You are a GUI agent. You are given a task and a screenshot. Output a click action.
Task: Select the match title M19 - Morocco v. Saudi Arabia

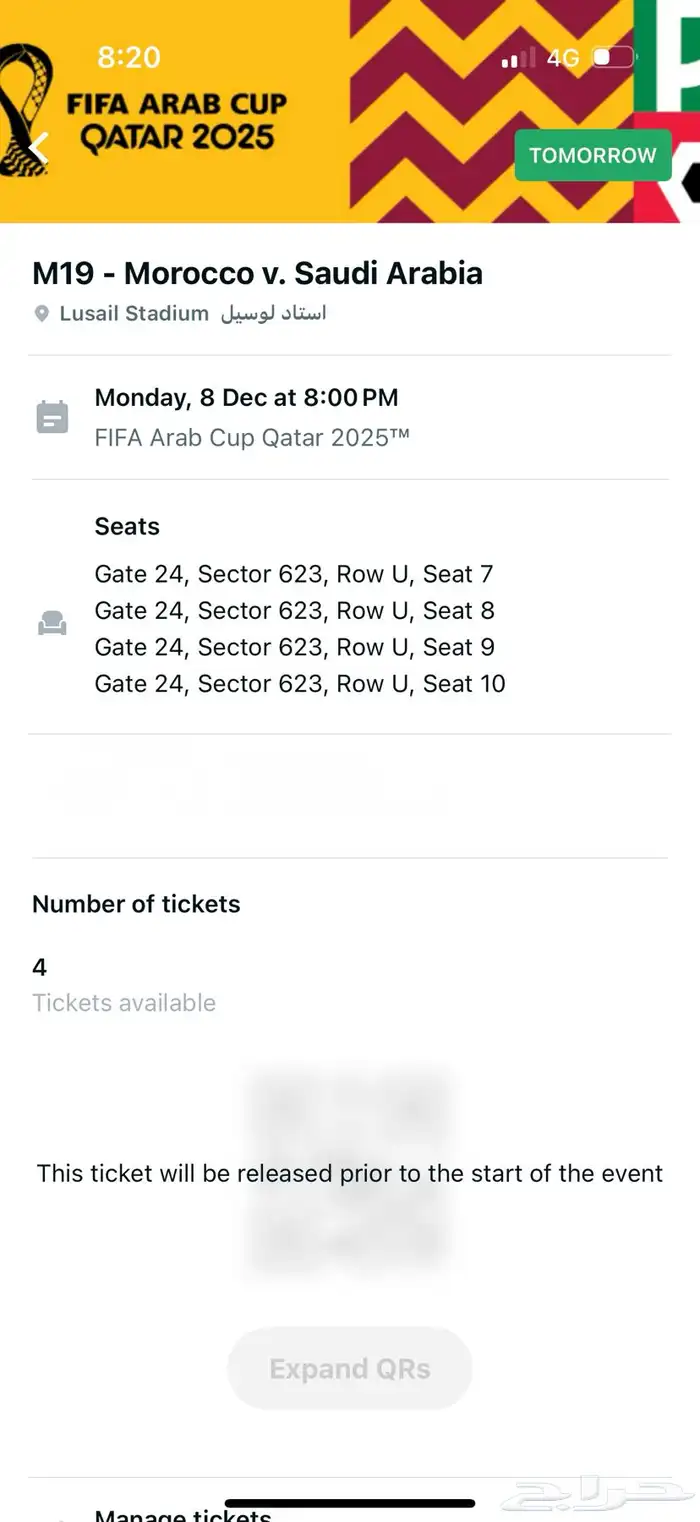[x=258, y=272]
